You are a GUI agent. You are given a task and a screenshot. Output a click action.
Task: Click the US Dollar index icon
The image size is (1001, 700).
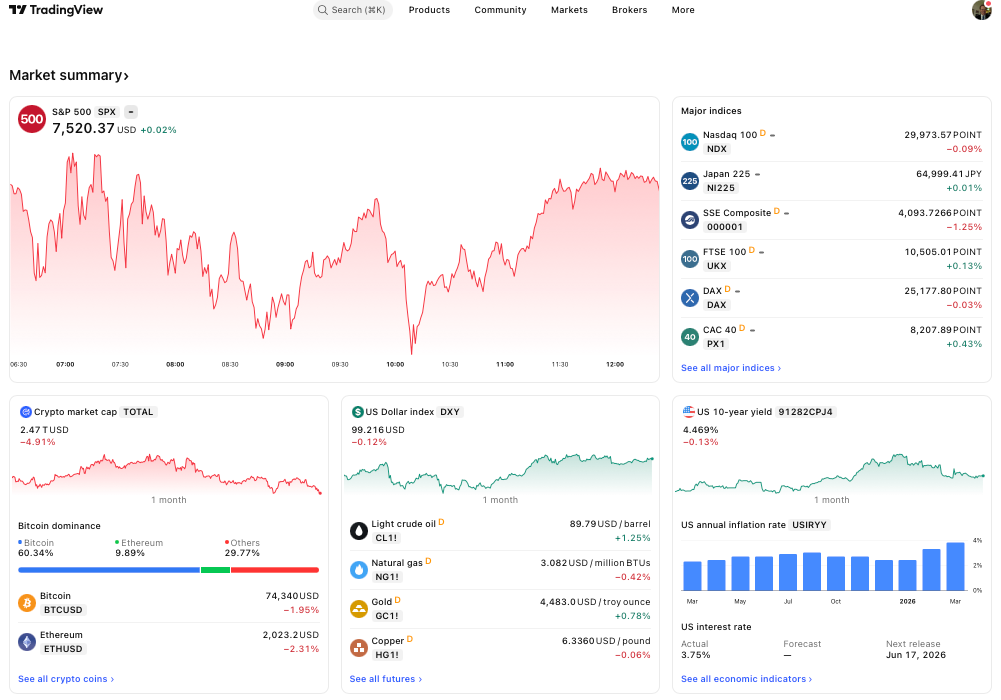[x=358, y=412]
